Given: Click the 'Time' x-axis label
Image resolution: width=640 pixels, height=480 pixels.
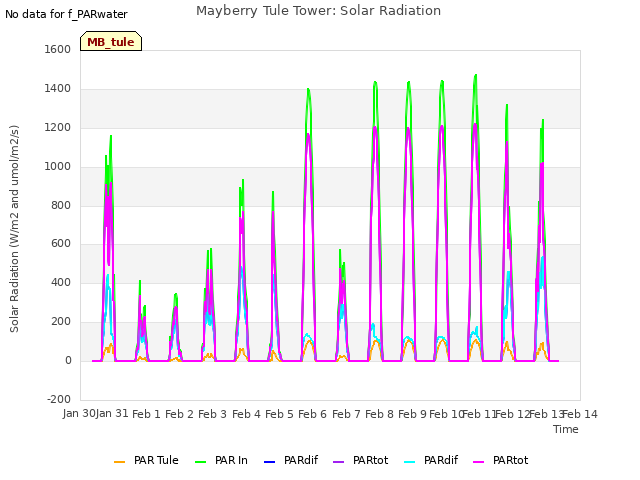Looking at the screenshot, I should coord(566,429).
